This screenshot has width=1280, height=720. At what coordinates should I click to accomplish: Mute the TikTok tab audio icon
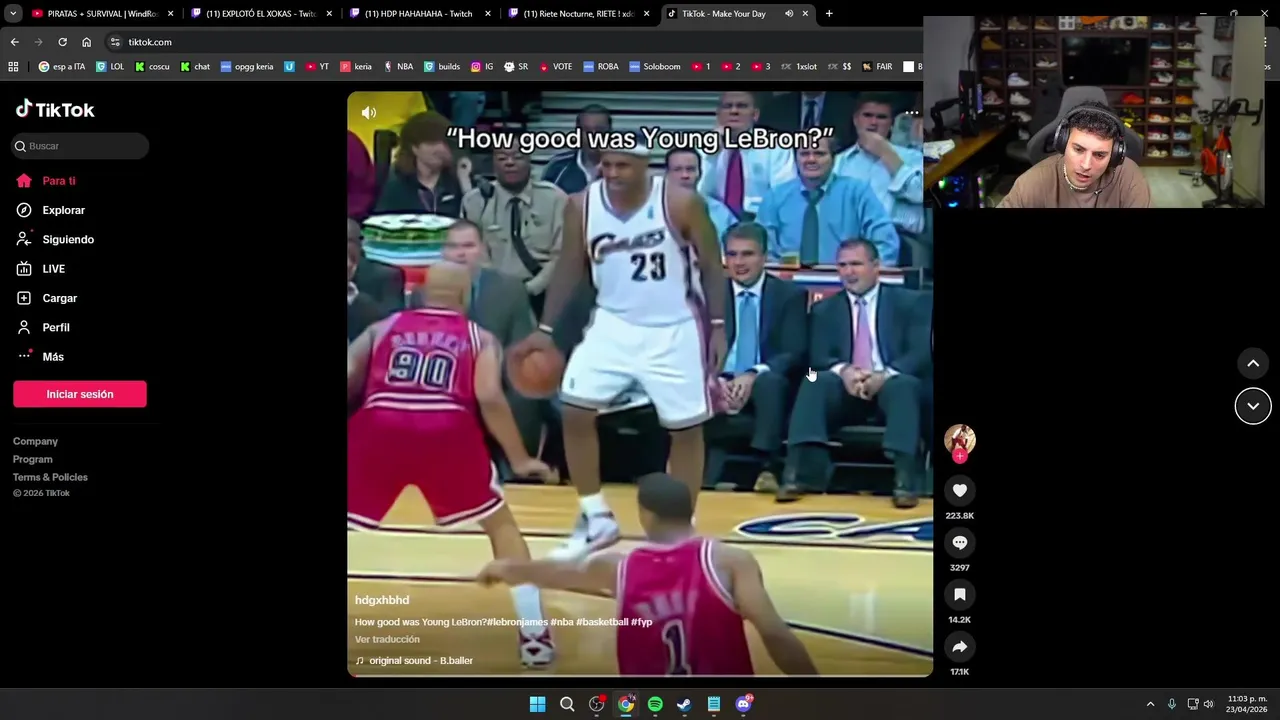789,14
